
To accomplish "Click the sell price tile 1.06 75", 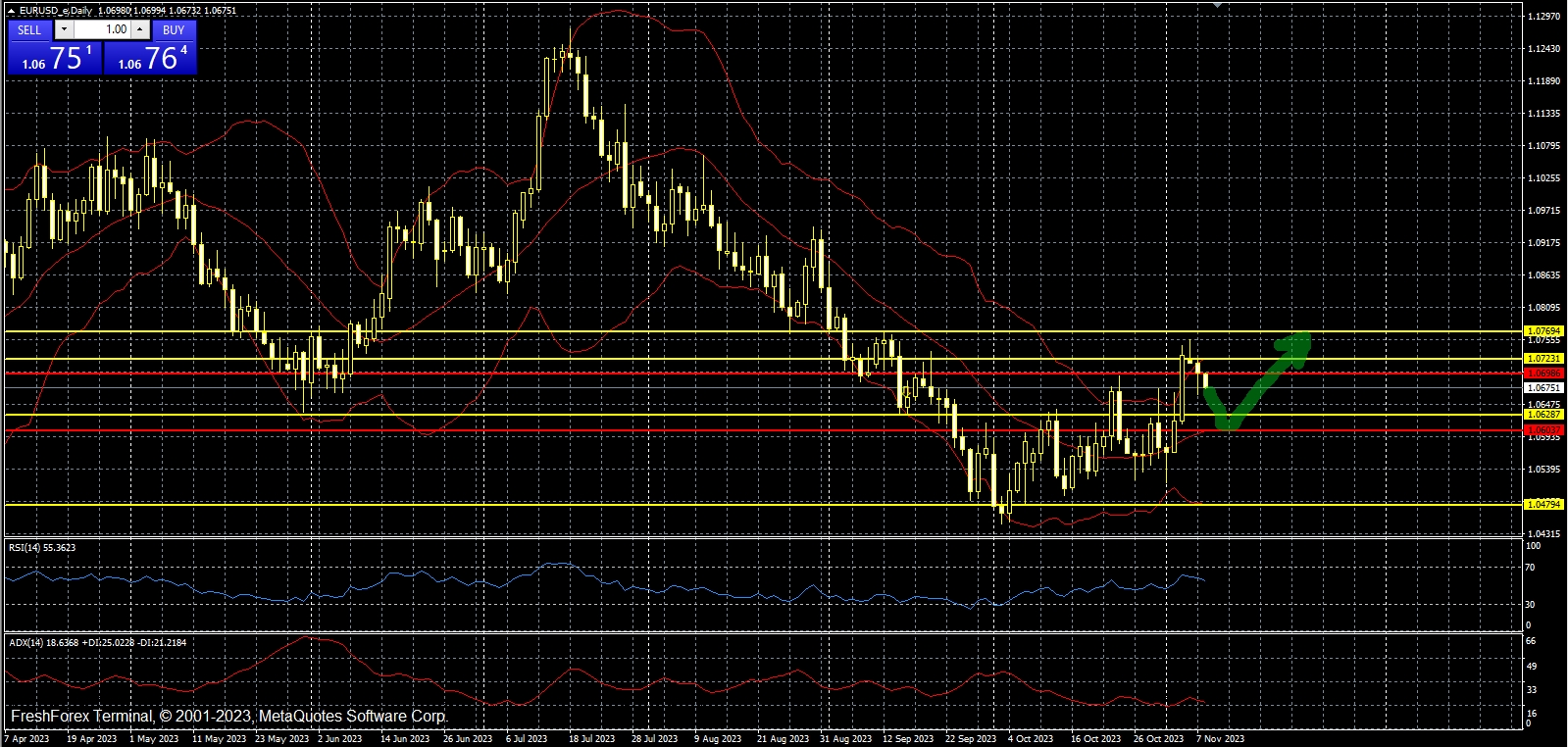I will click(x=54, y=58).
